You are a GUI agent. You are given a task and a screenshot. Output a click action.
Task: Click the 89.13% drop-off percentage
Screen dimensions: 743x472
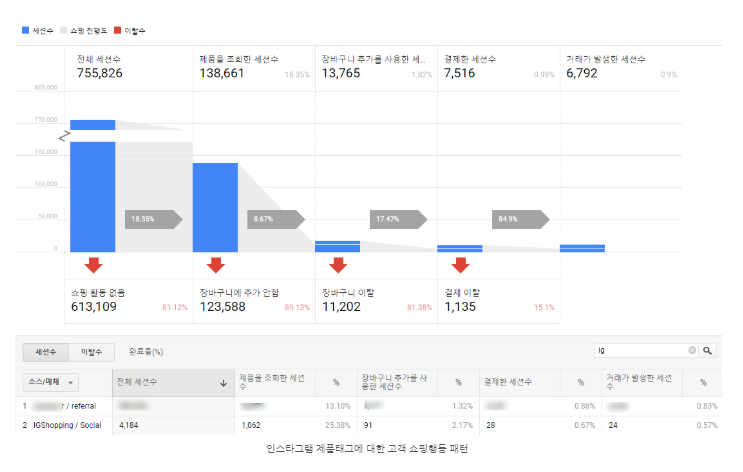pyautogui.click(x=297, y=308)
